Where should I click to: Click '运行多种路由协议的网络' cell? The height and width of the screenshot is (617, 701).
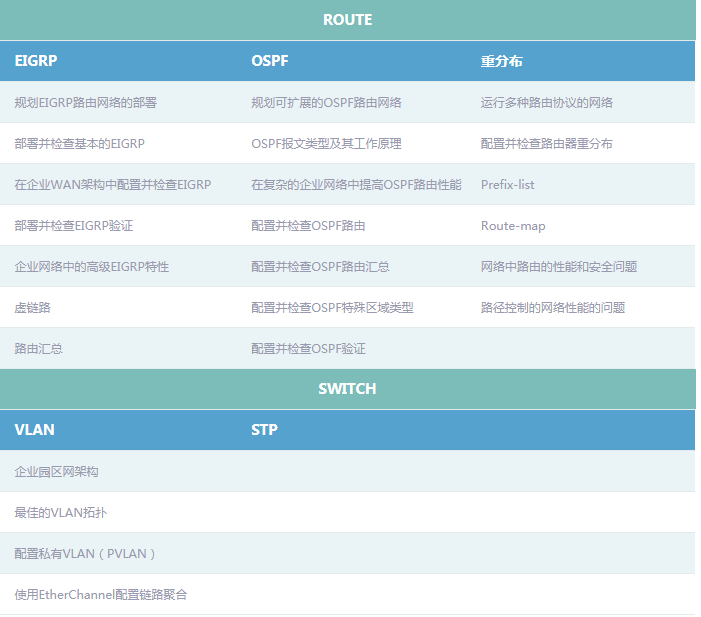pyautogui.click(x=546, y=102)
